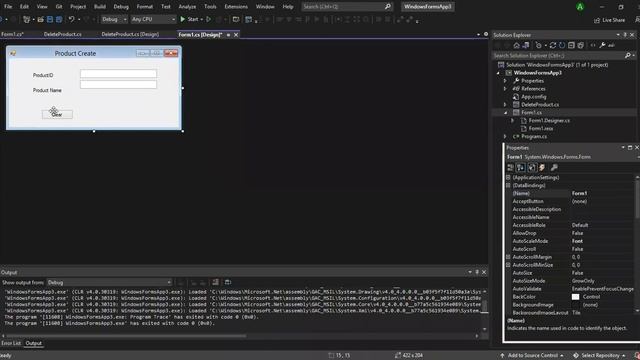
Task: Expand the Properties node in Solution Explorer
Action: click(x=505, y=81)
